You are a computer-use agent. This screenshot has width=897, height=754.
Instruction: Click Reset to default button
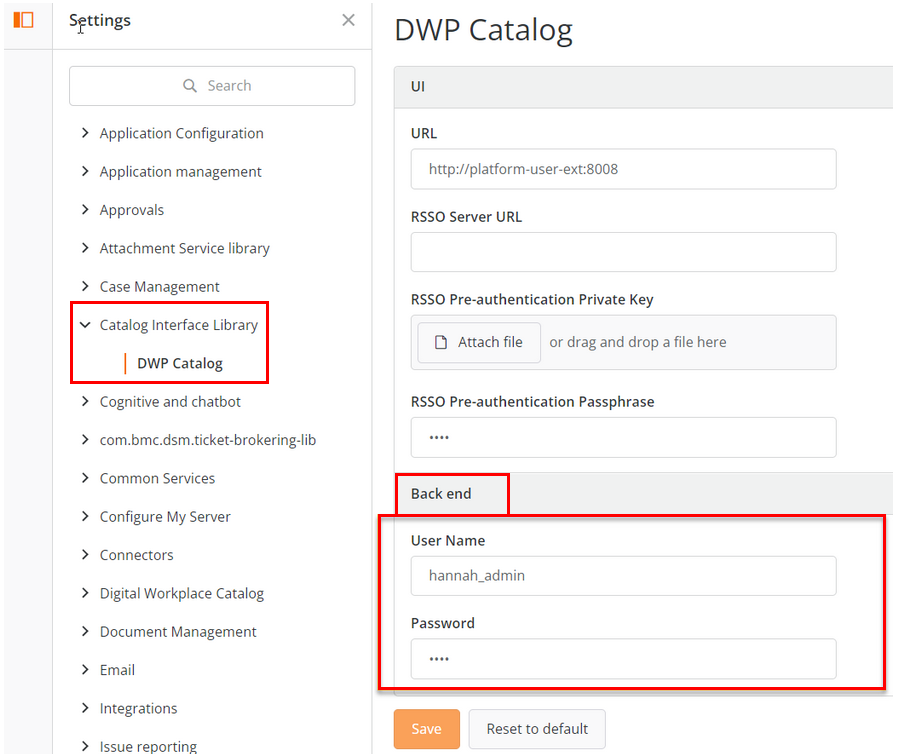click(537, 729)
